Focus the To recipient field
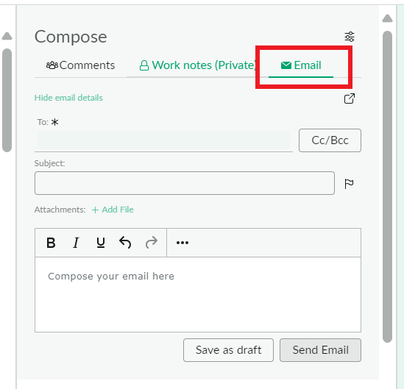Viewport: 404px width, 389px height. pos(163,140)
